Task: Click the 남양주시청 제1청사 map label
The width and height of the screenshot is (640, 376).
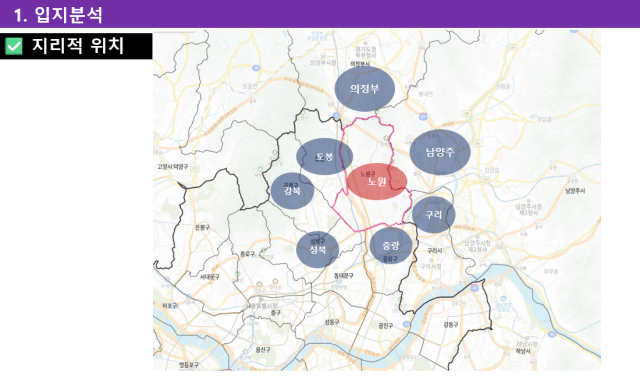Action: 529,210
